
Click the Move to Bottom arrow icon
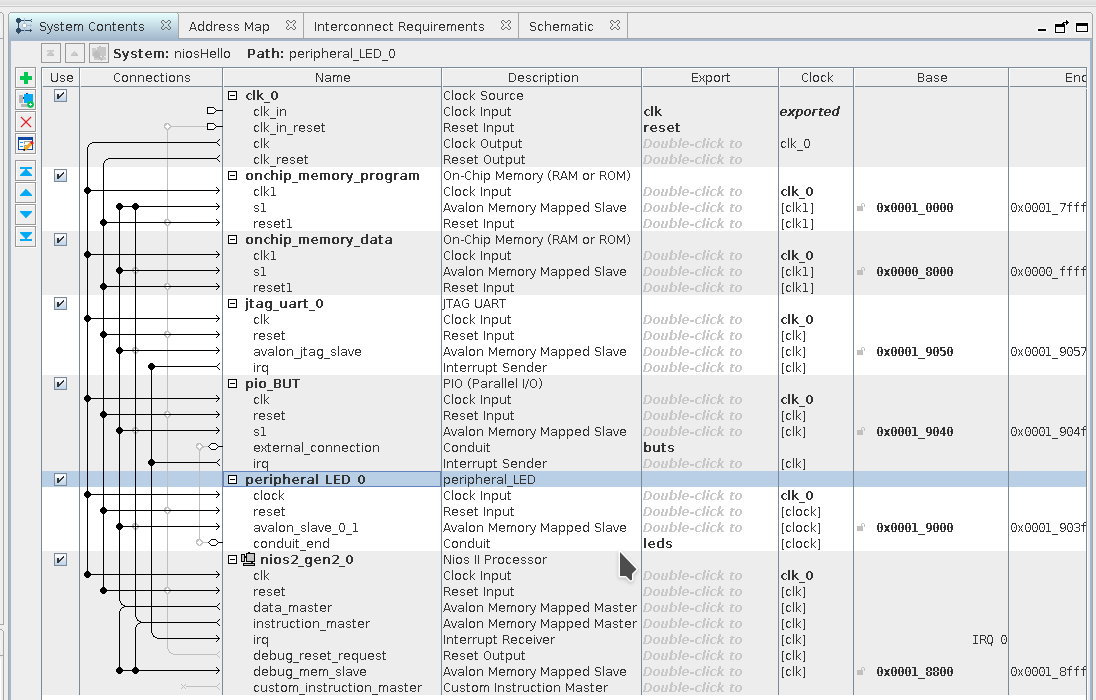[26, 237]
